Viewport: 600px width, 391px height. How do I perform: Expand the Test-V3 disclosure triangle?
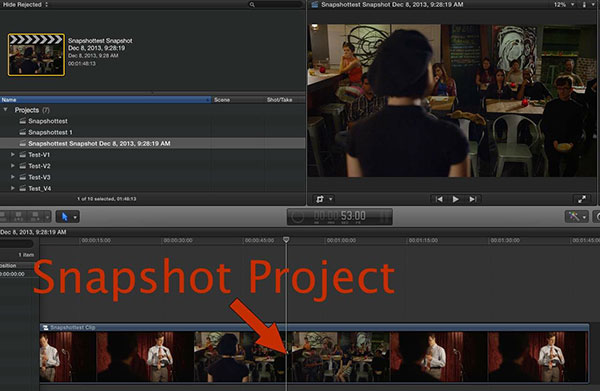pos(13,177)
